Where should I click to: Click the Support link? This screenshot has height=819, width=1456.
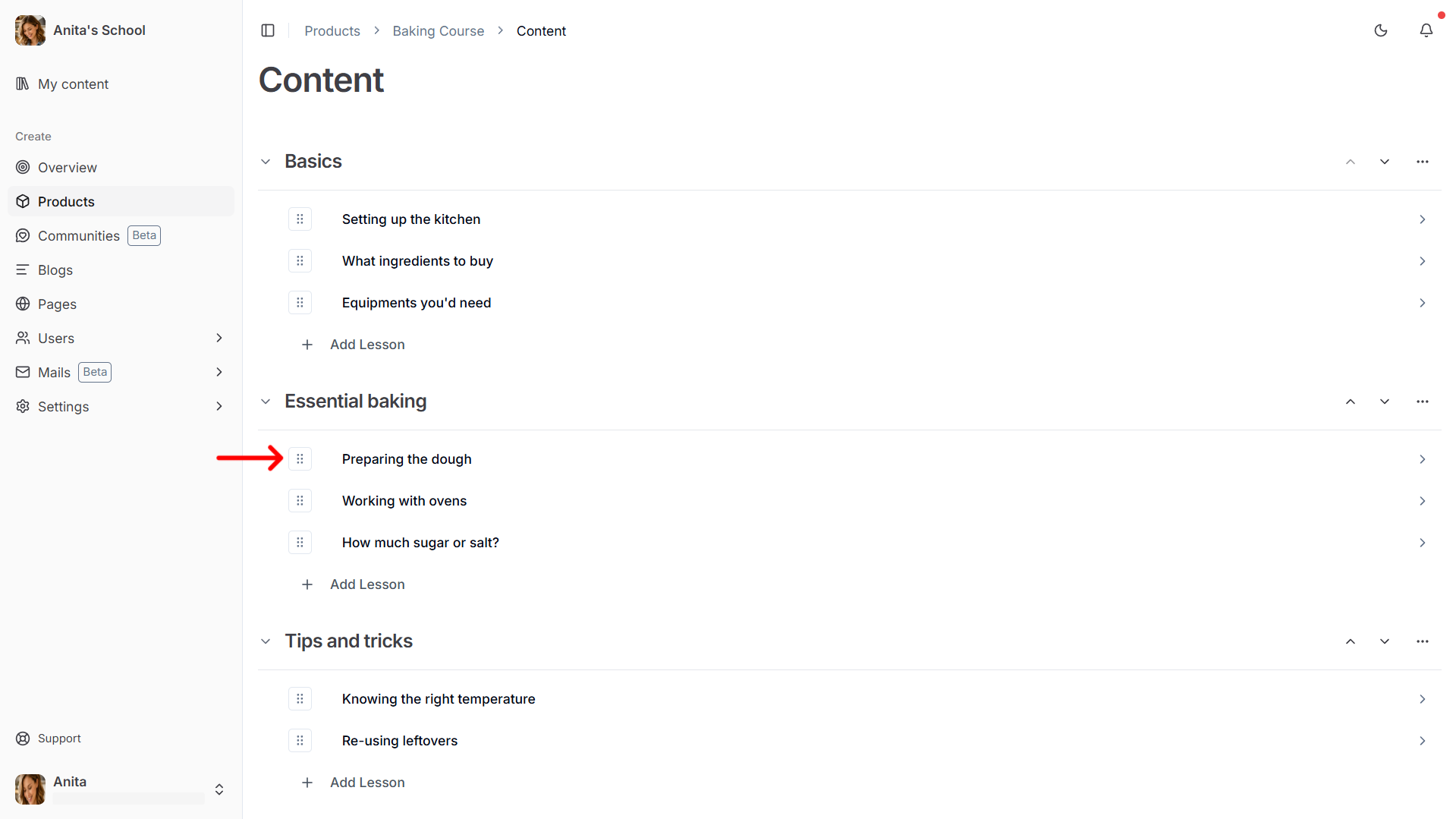click(59, 739)
